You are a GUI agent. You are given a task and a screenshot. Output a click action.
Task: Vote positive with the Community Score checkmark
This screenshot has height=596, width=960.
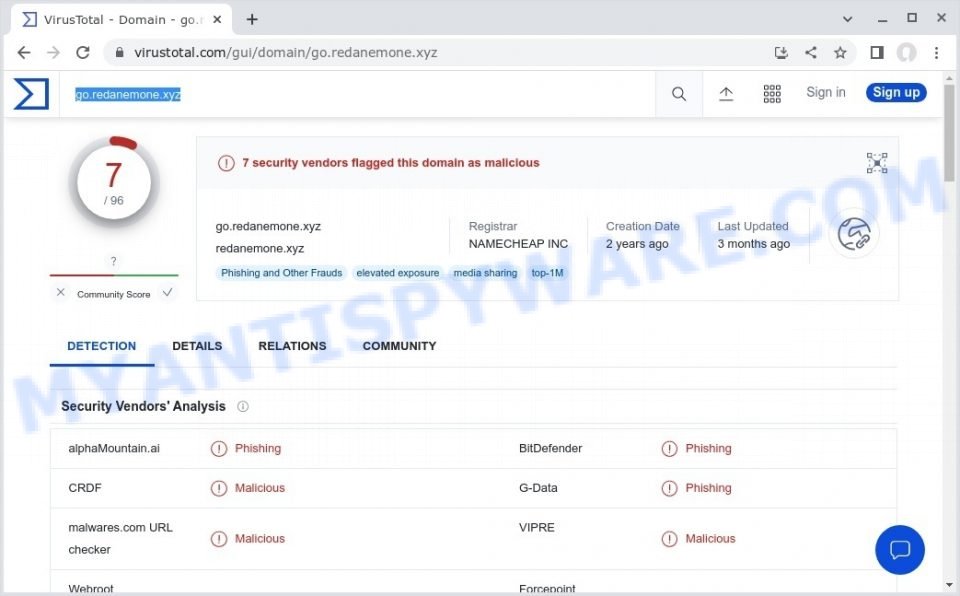167,292
